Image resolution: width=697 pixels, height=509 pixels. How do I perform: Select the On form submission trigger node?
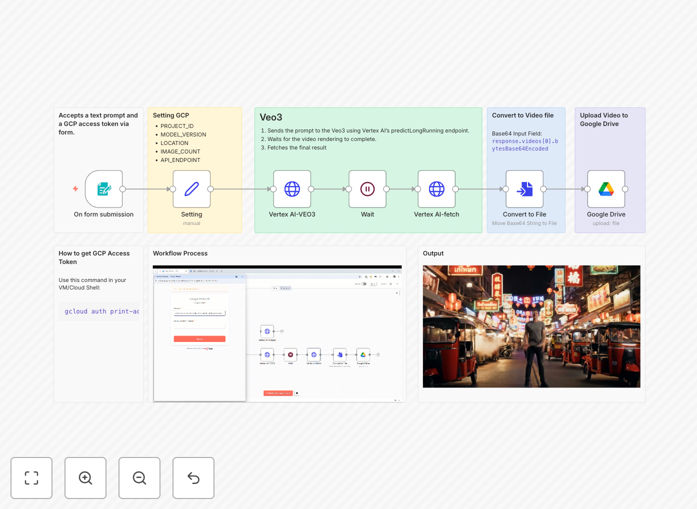(104, 189)
